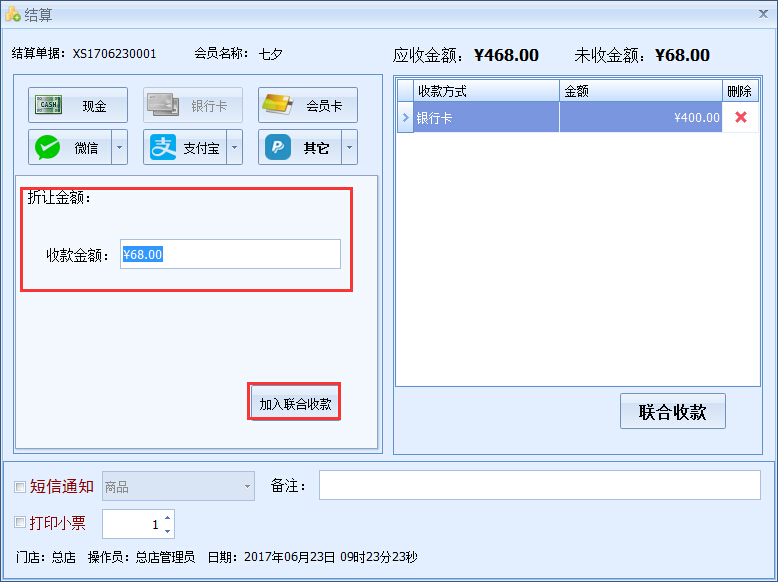
Task: Expand the WeChat (微信) dropdown arrow
Action: [x=120, y=148]
